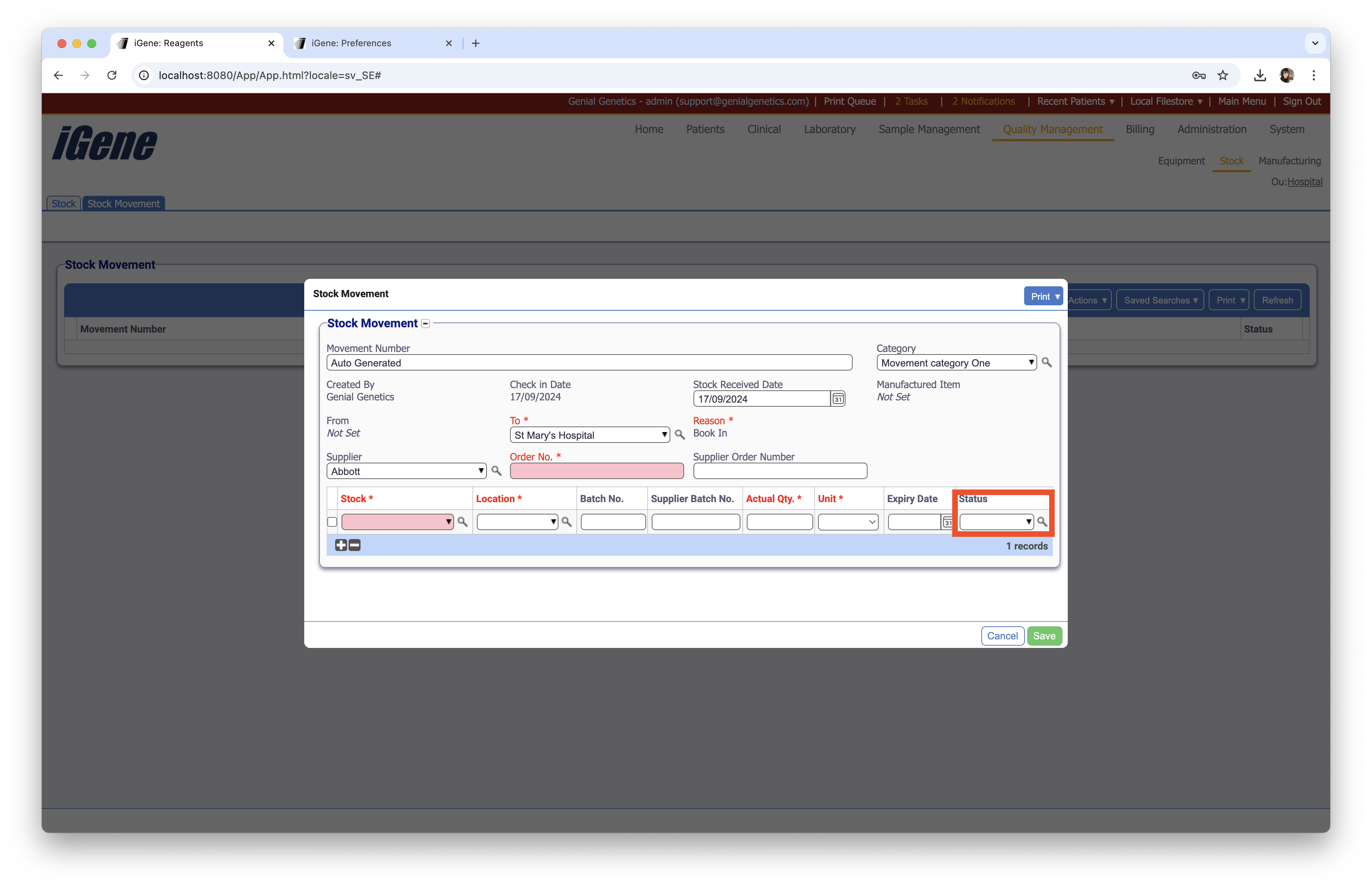Click the Sign Out link

(1301, 101)
